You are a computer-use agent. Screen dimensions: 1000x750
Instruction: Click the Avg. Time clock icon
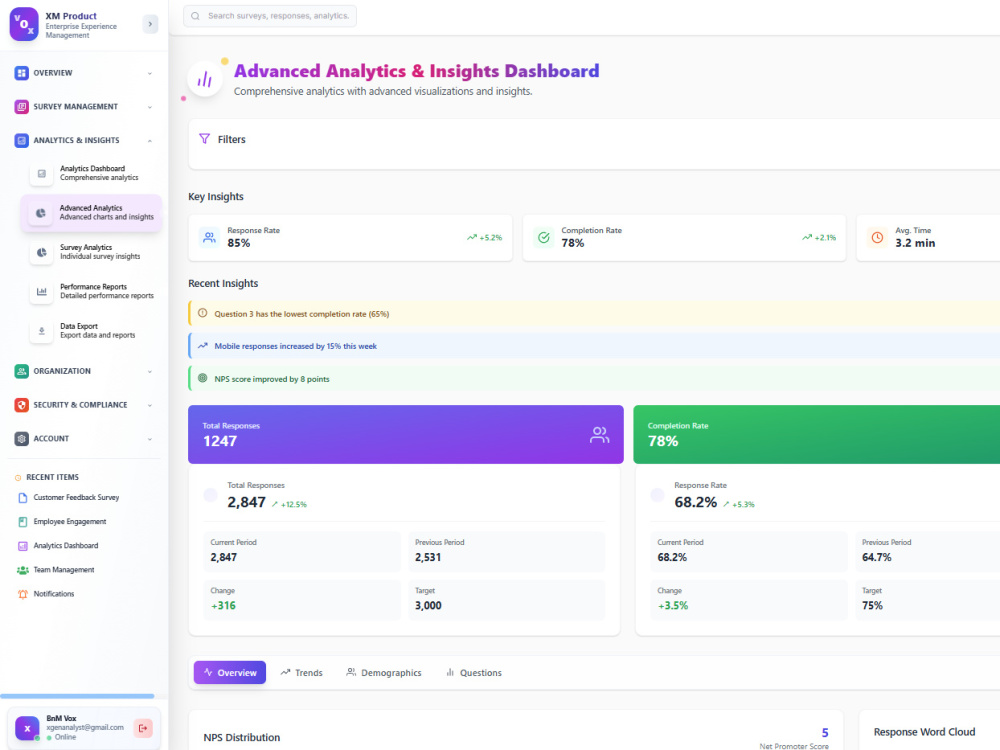pos(878,237)
